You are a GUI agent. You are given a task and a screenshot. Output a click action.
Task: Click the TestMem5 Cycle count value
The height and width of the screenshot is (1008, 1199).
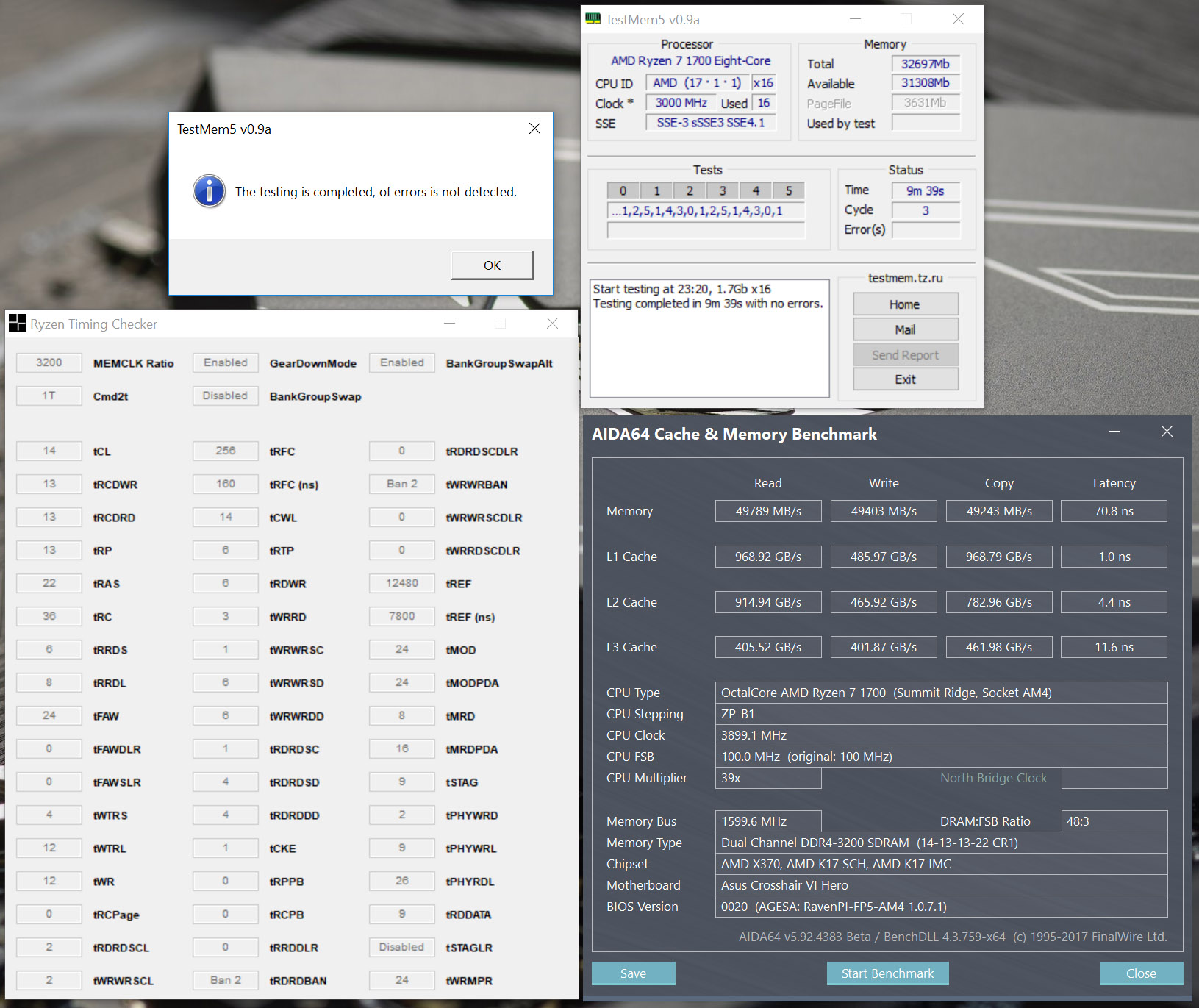(926, 210)
